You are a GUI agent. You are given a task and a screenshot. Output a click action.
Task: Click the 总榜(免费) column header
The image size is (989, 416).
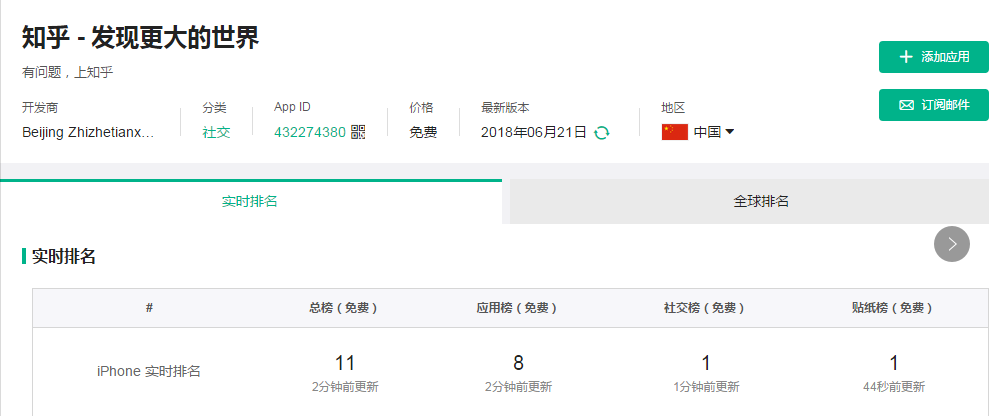(x=344, y=308)
